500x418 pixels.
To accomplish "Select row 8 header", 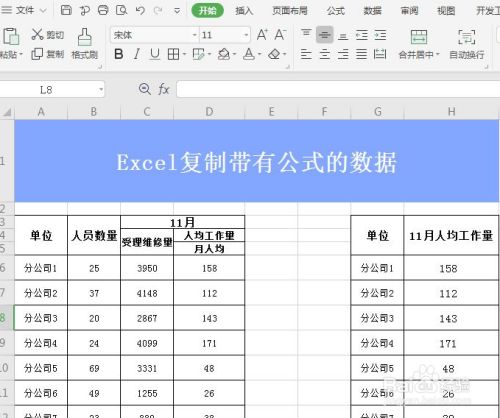I will click(6, 318).
